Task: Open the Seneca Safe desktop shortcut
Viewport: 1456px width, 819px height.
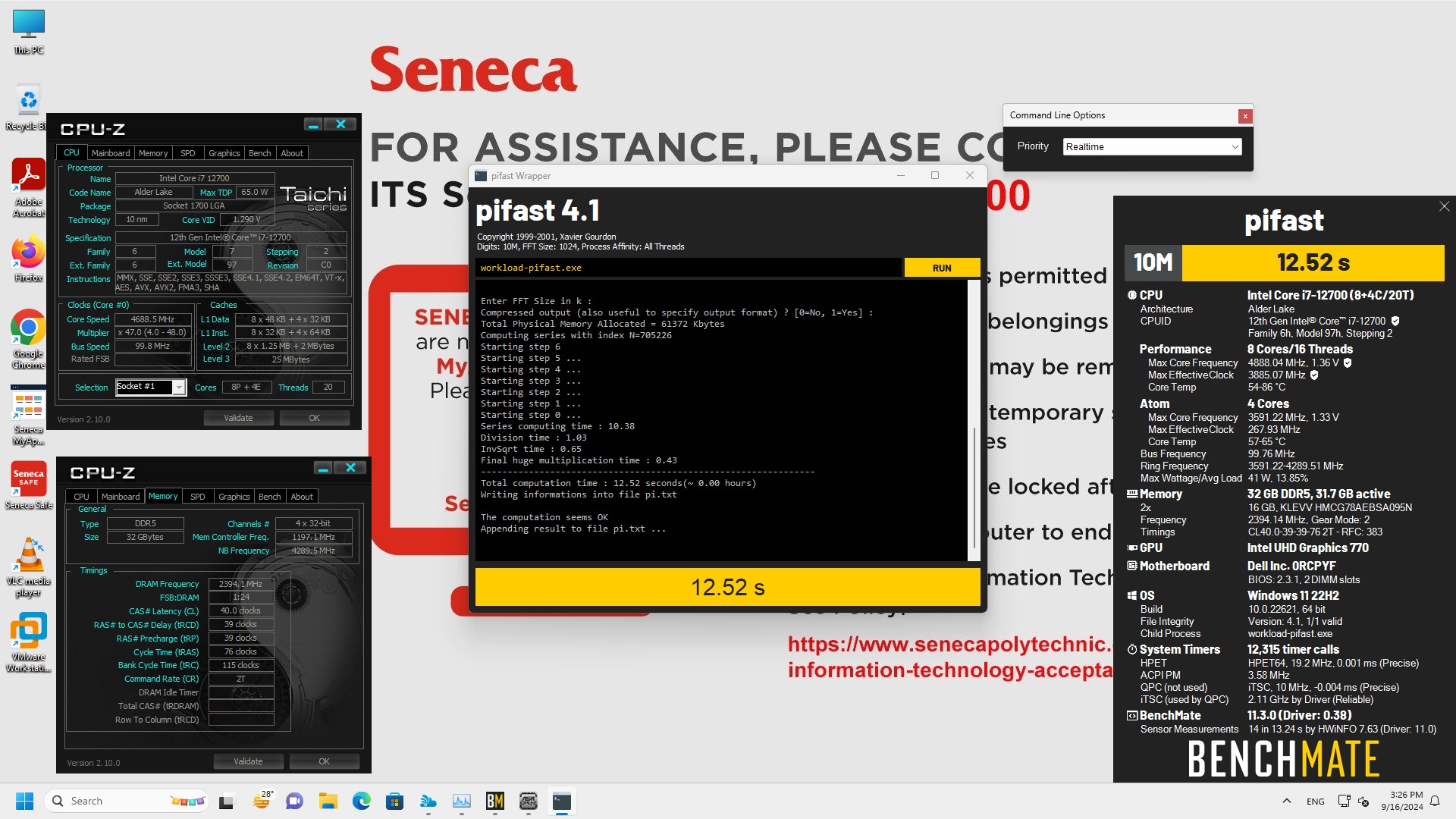Action: pos(29,485)
